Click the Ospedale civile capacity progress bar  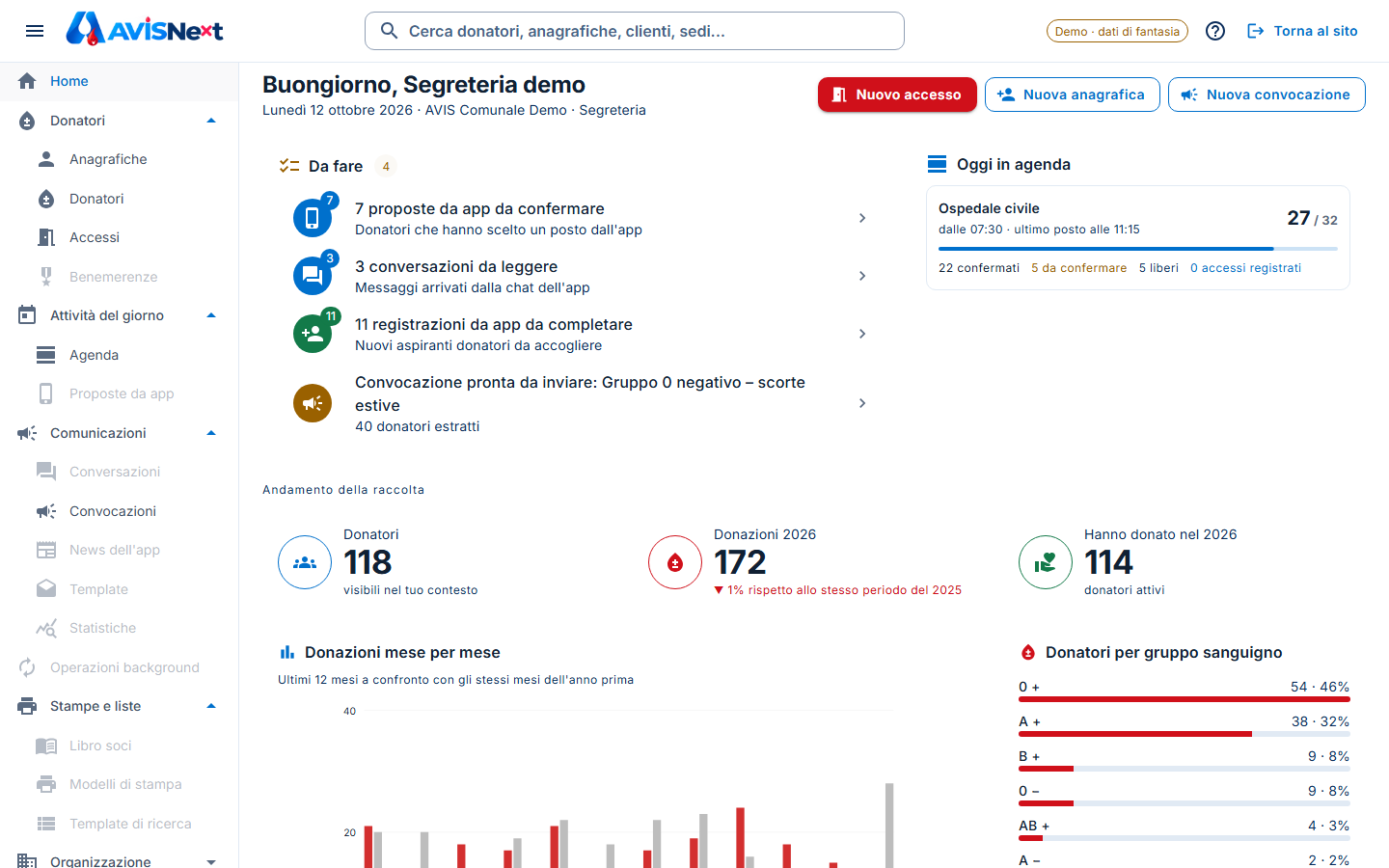1138,249
